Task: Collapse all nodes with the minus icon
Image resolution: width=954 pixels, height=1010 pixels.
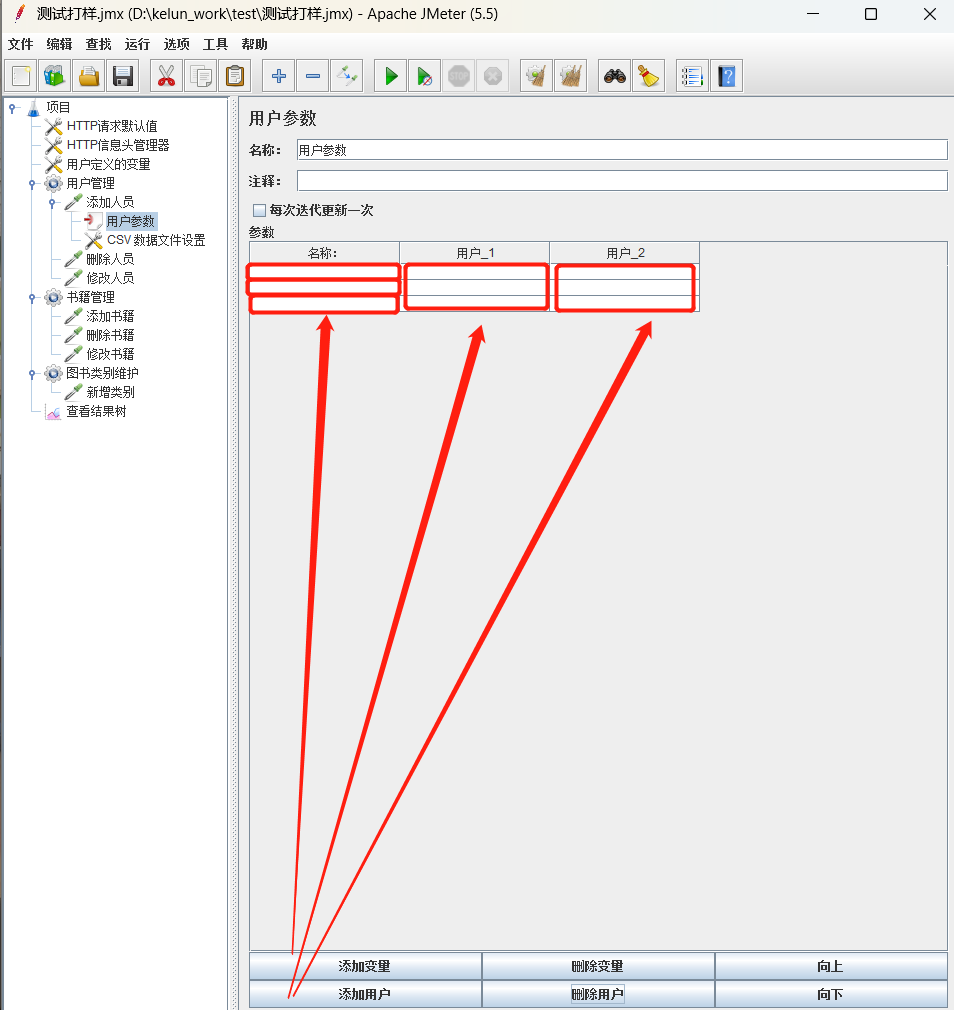Action: pos(313,77)
